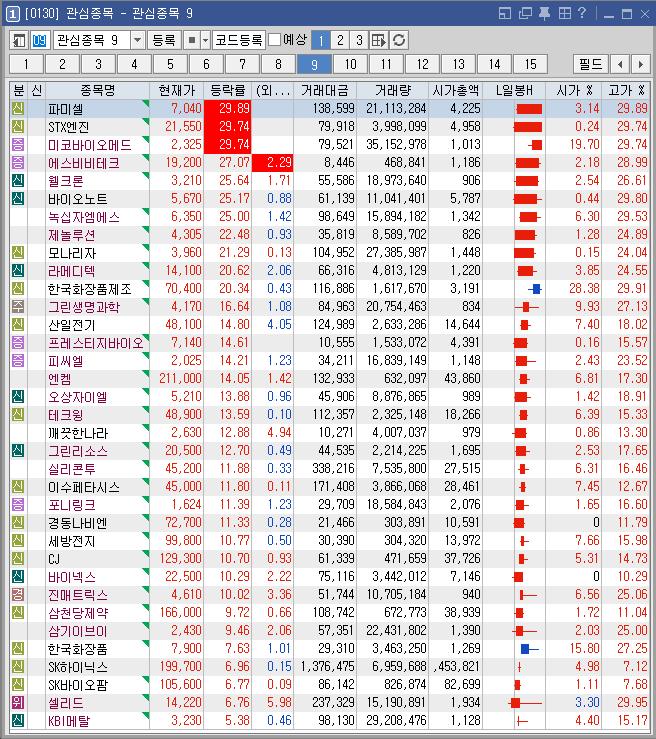This screenshot has width=656, height=739.
Task: Sort by 등락률 column header
Action: (x=228, y=90)
